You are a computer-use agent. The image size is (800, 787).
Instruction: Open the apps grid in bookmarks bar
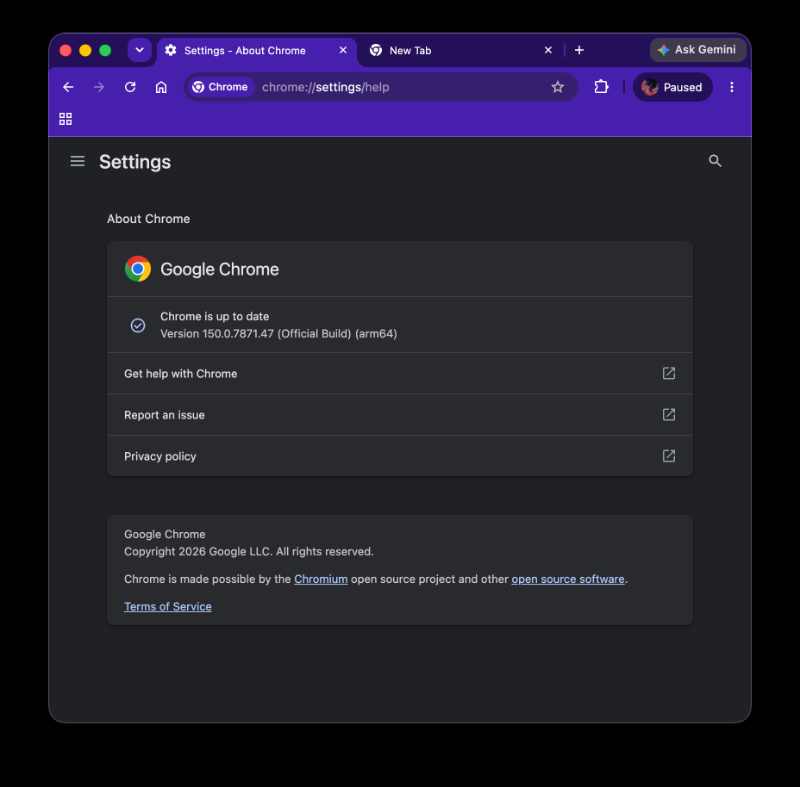pos(65,119)
